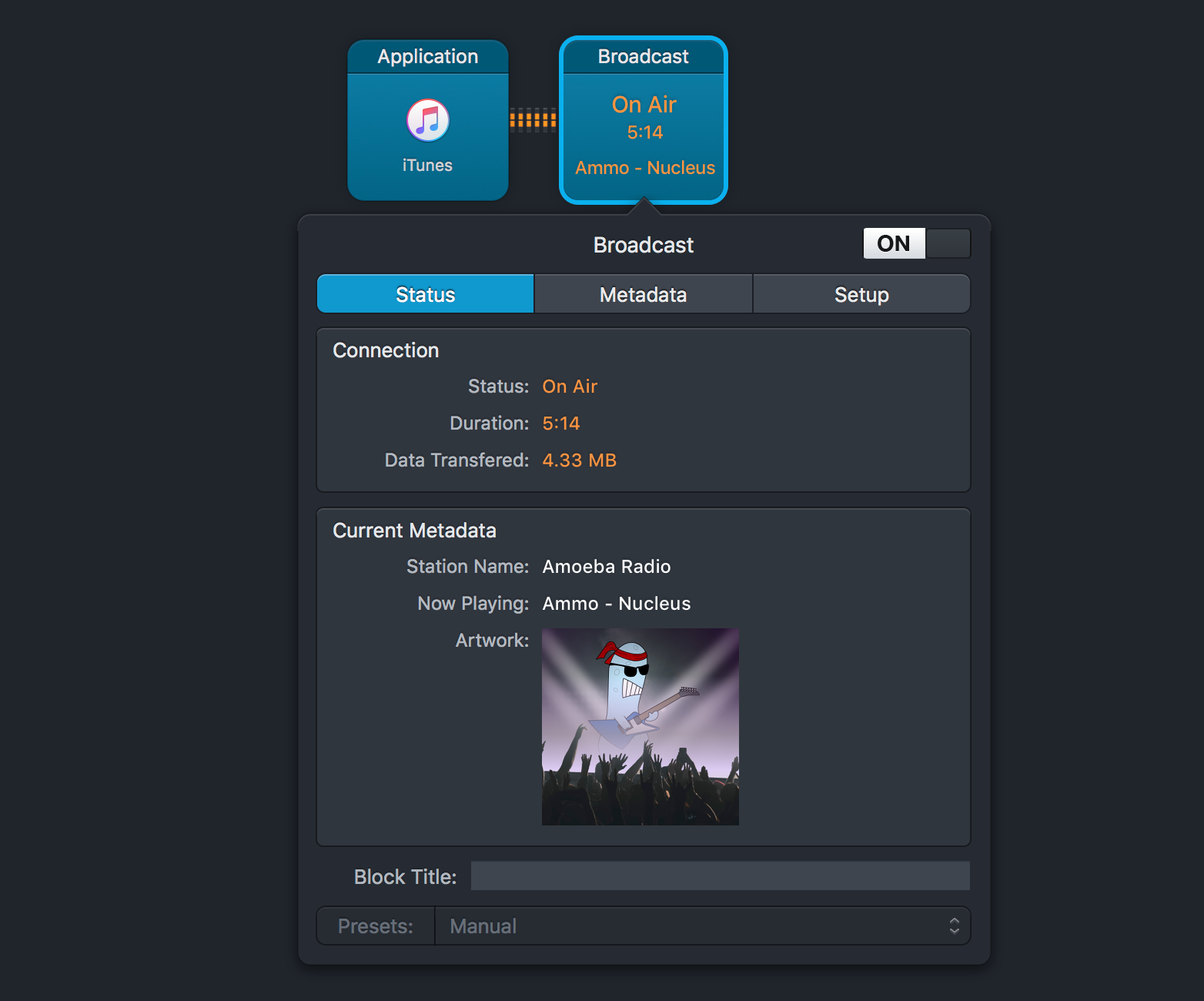
Task: Click the artwork thumbnail image
Action: coord(640,727)
